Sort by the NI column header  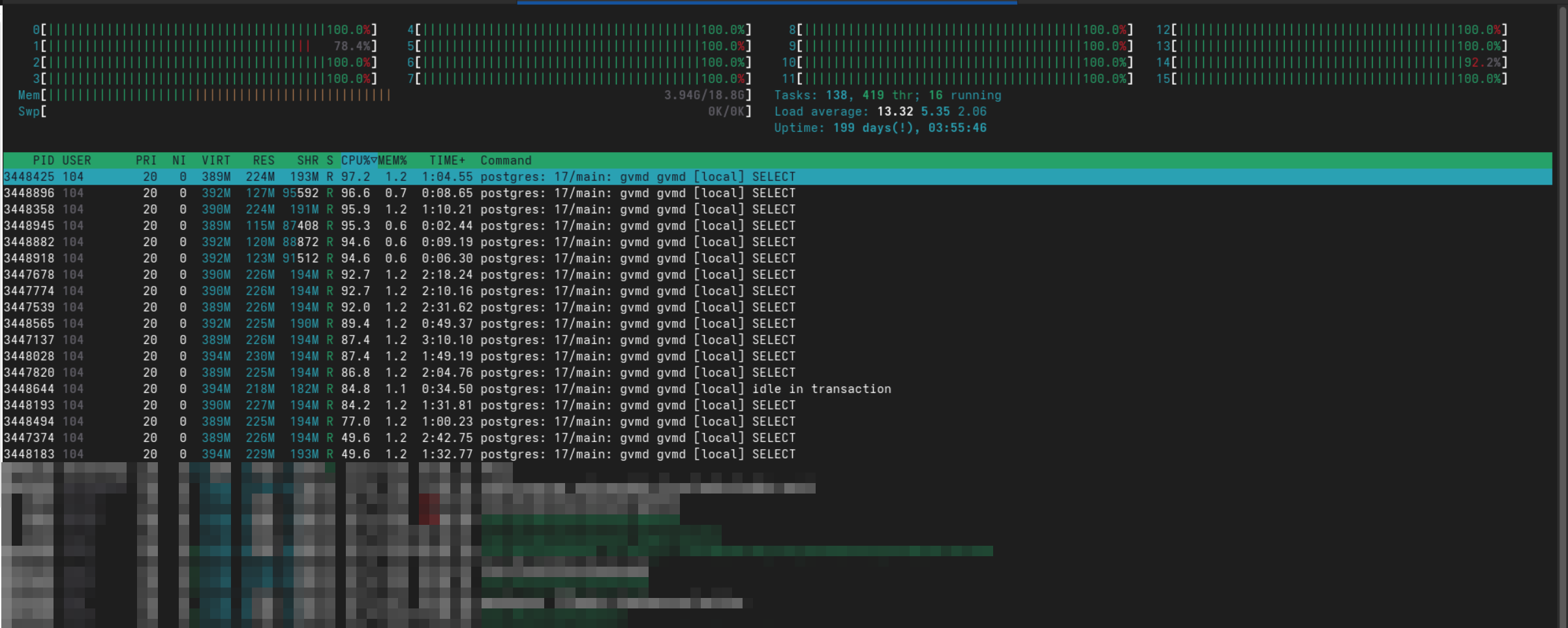pos(179,161)
